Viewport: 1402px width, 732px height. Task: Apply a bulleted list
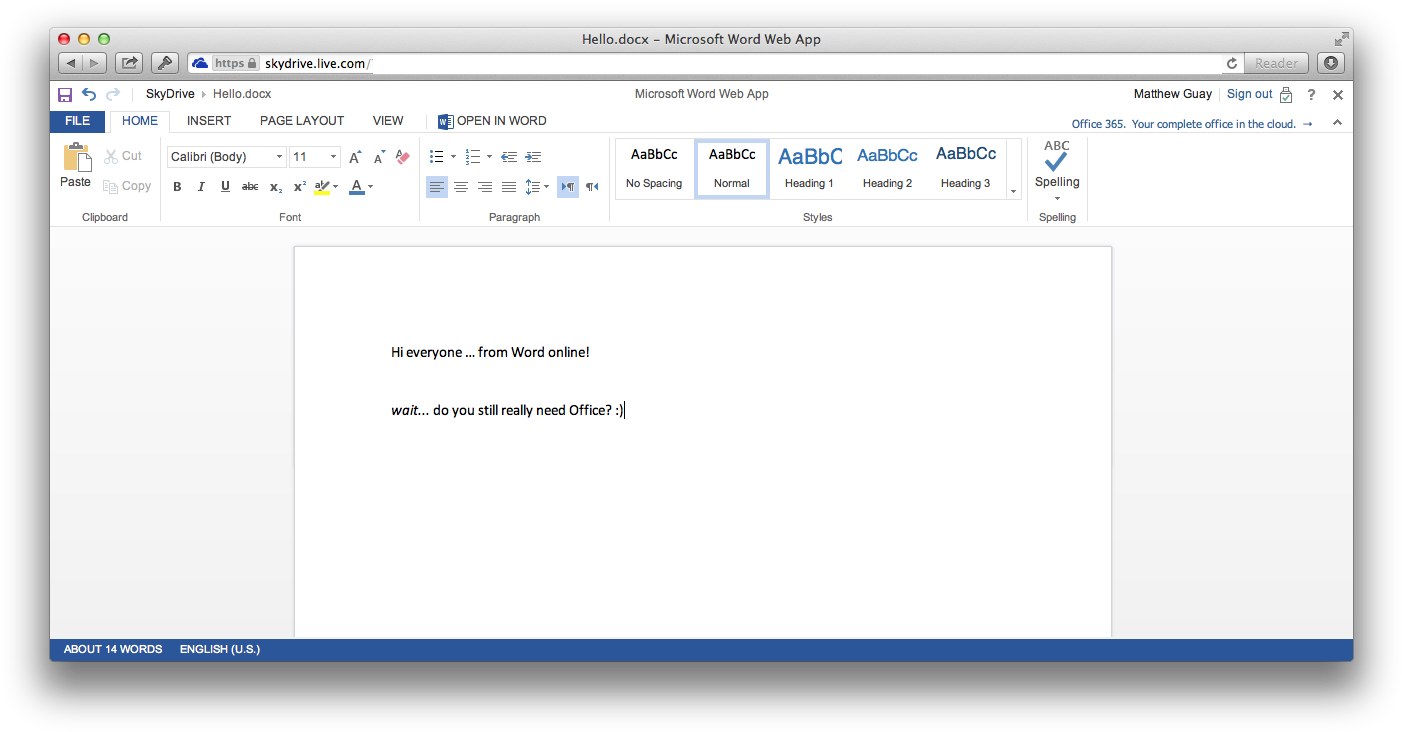pos(436,156)
